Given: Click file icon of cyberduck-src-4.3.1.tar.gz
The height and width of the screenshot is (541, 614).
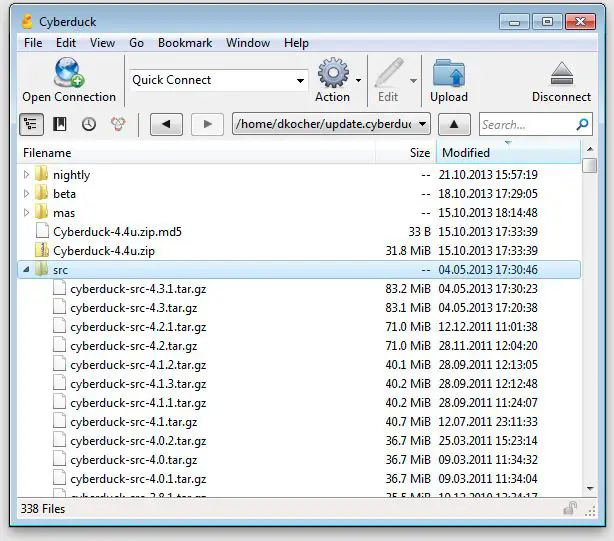Looking at the screenshot, I should click(60, 288).
